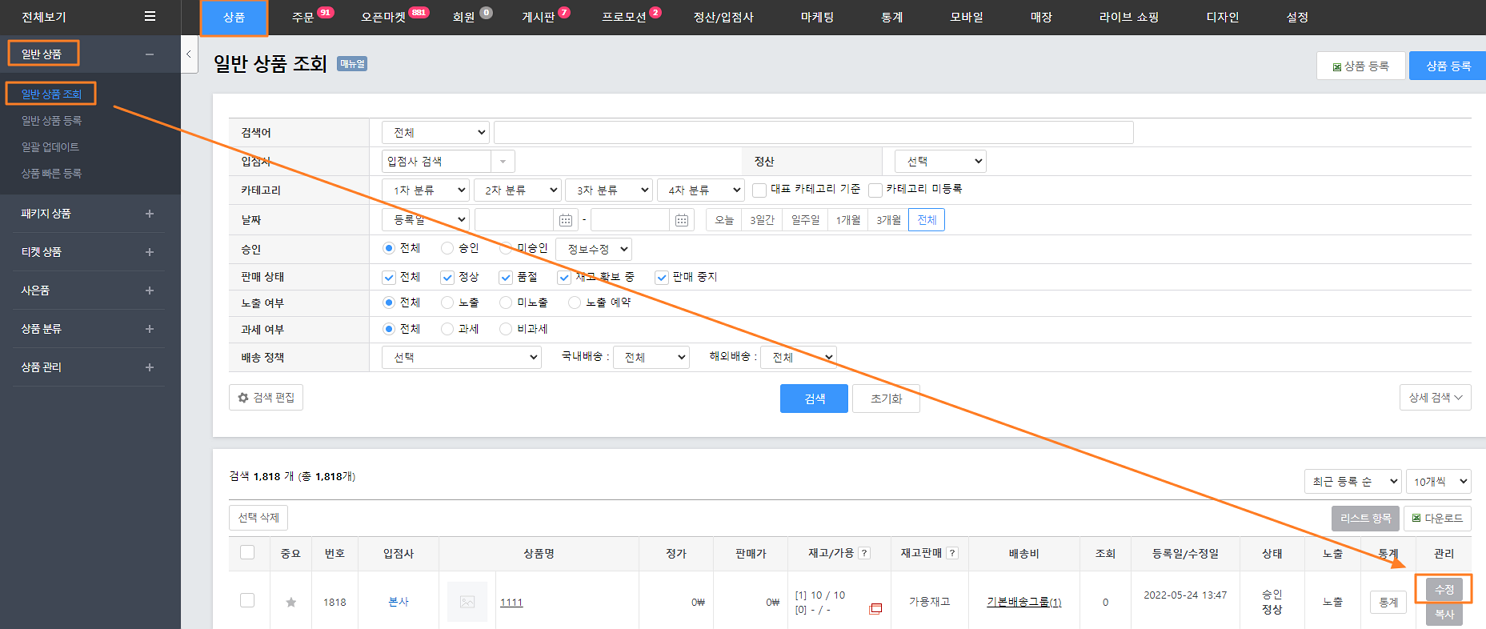This screenshot has height=629, width=1486.
Task: Click the 재고/가용 help question mark icon
Action: click(x=864, y=553)
